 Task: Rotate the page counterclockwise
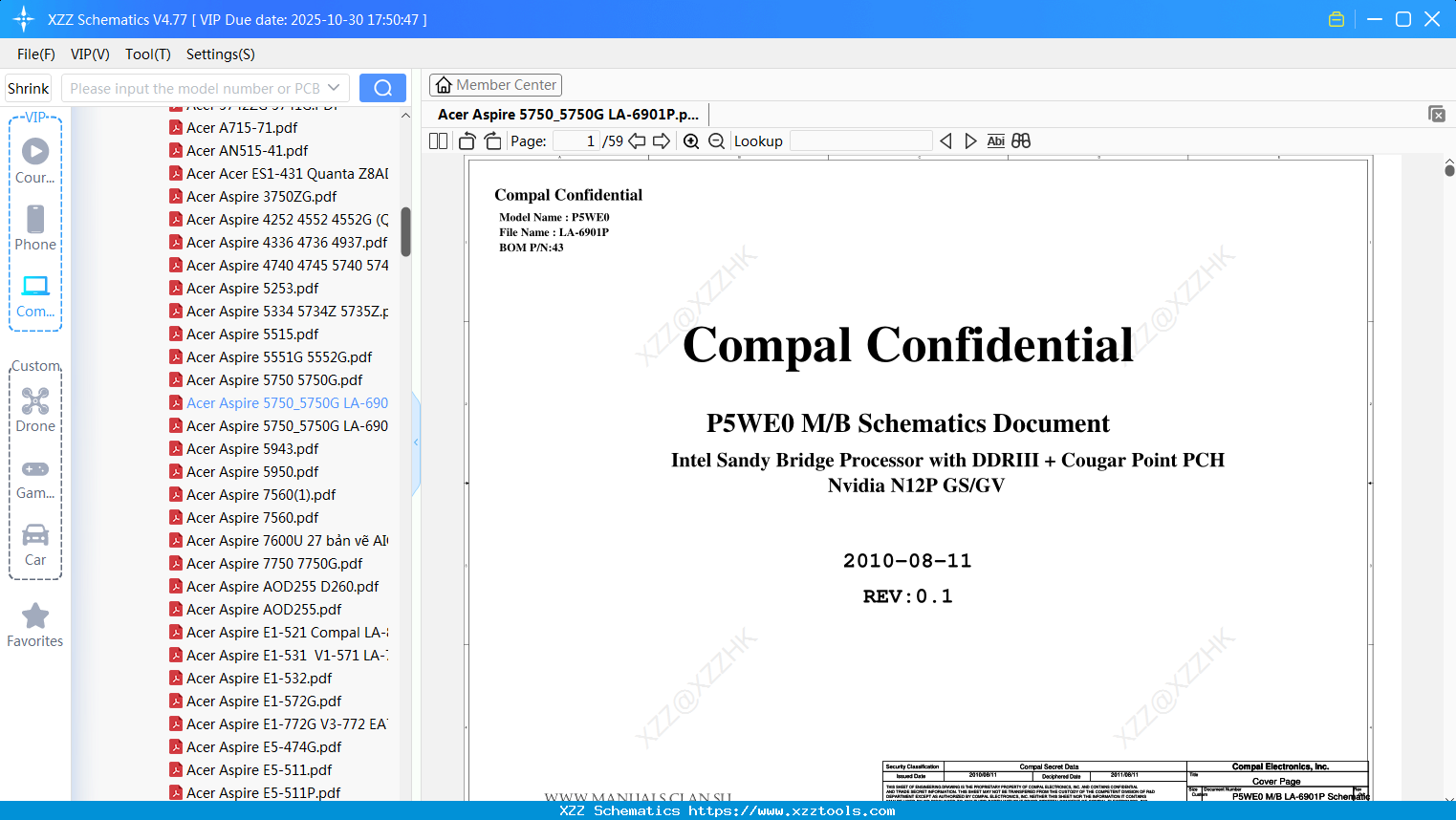point(467,141)
